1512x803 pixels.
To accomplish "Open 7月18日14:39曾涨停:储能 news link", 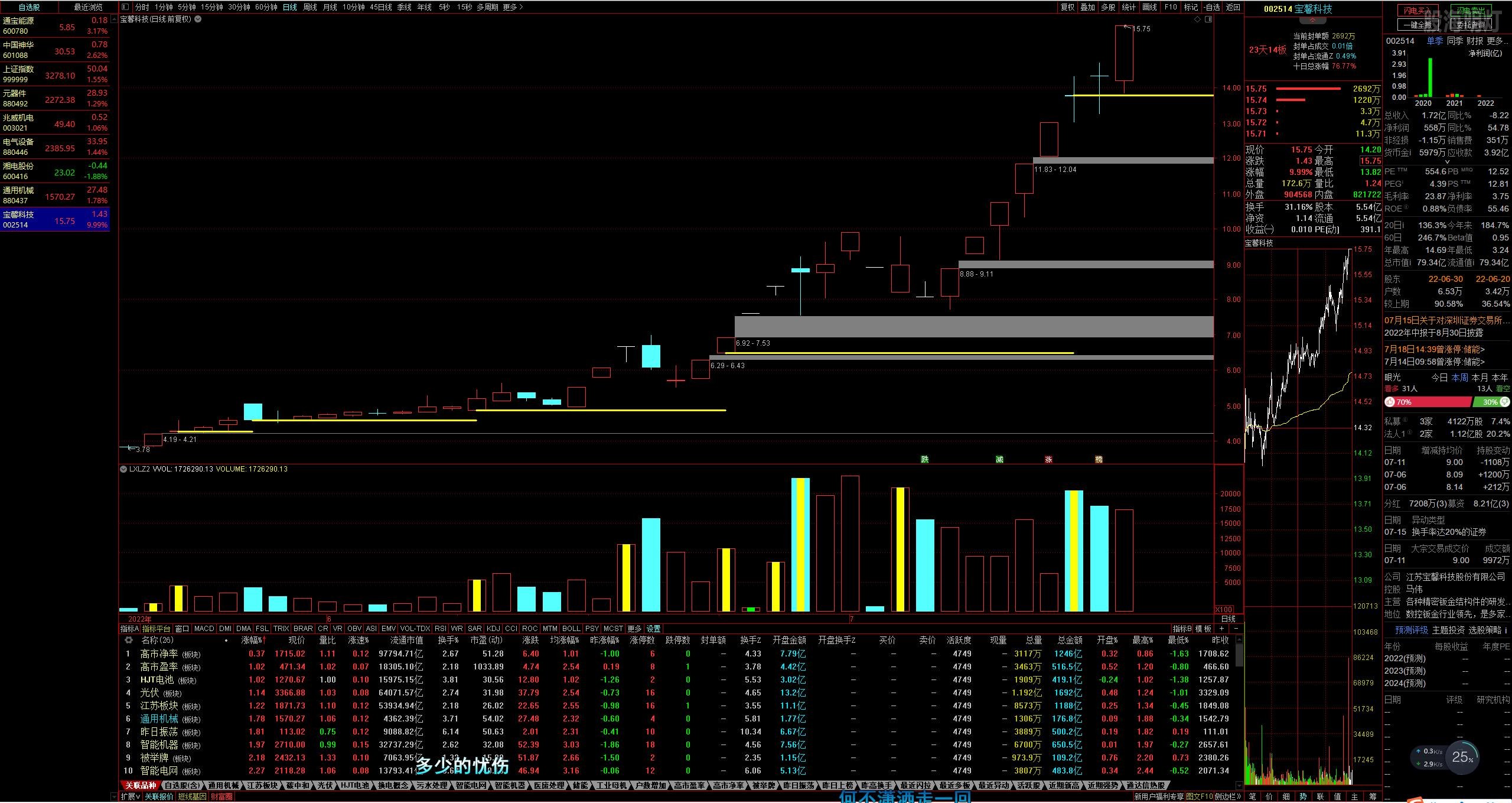I will pos(1435,349).
